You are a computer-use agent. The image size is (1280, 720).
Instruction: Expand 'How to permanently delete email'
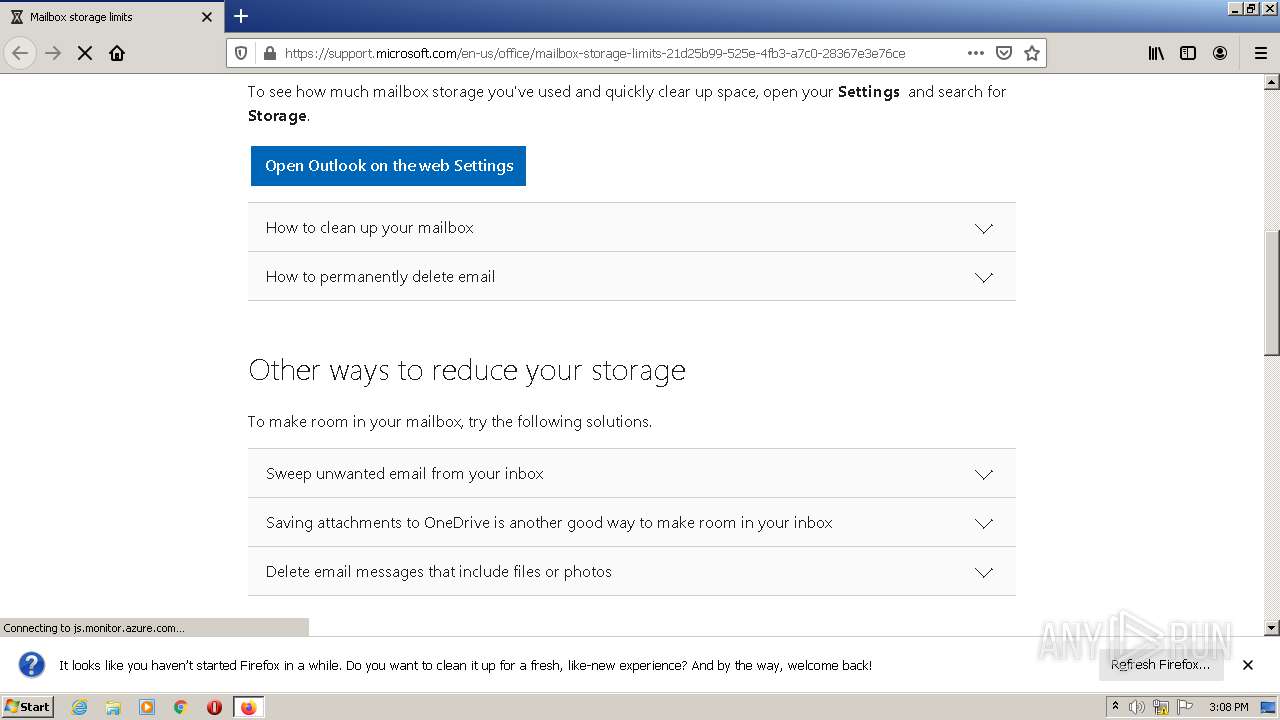[631, 277]
